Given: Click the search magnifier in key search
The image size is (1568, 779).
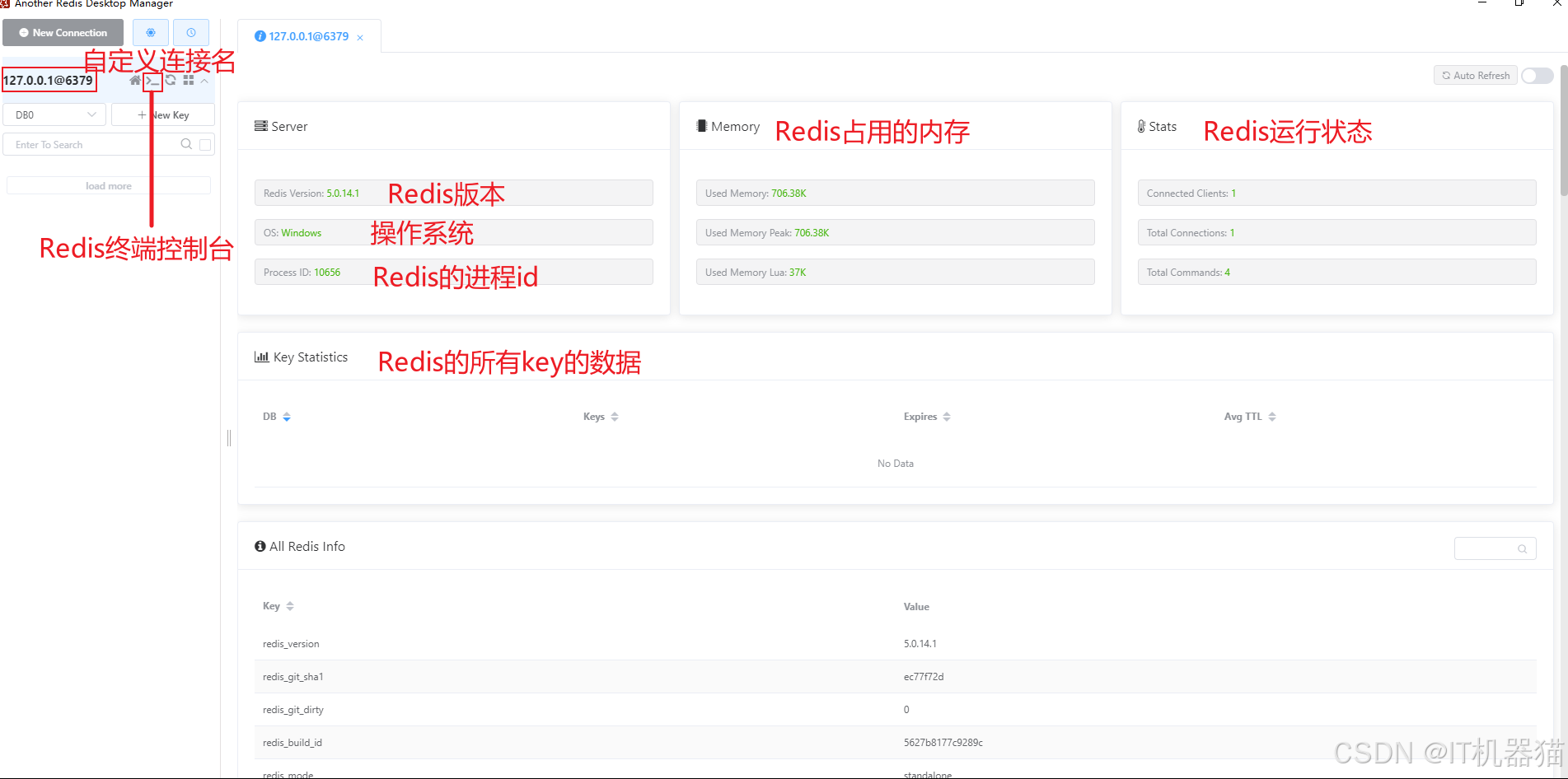Looking at the screenshot, I should click(186, 144).
